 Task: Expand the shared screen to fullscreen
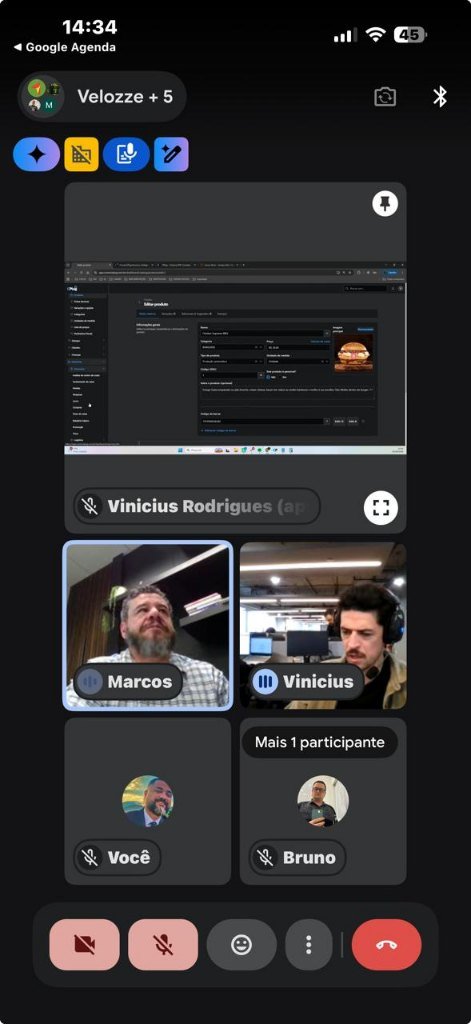point(380,507)
